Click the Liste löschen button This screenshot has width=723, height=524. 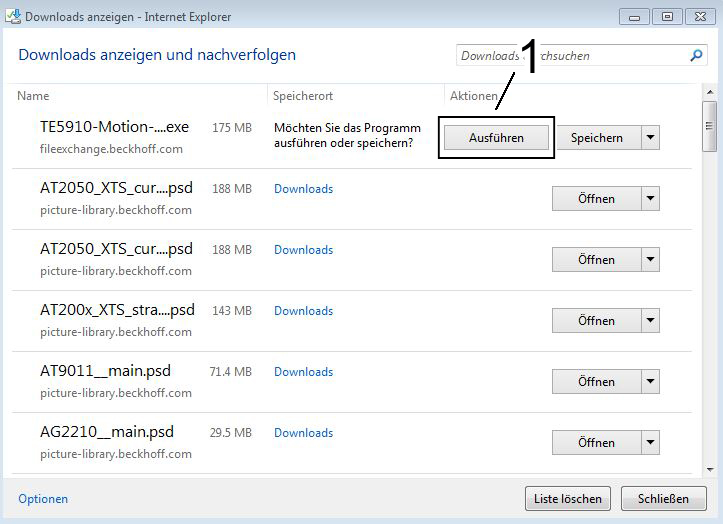point(568,499)
